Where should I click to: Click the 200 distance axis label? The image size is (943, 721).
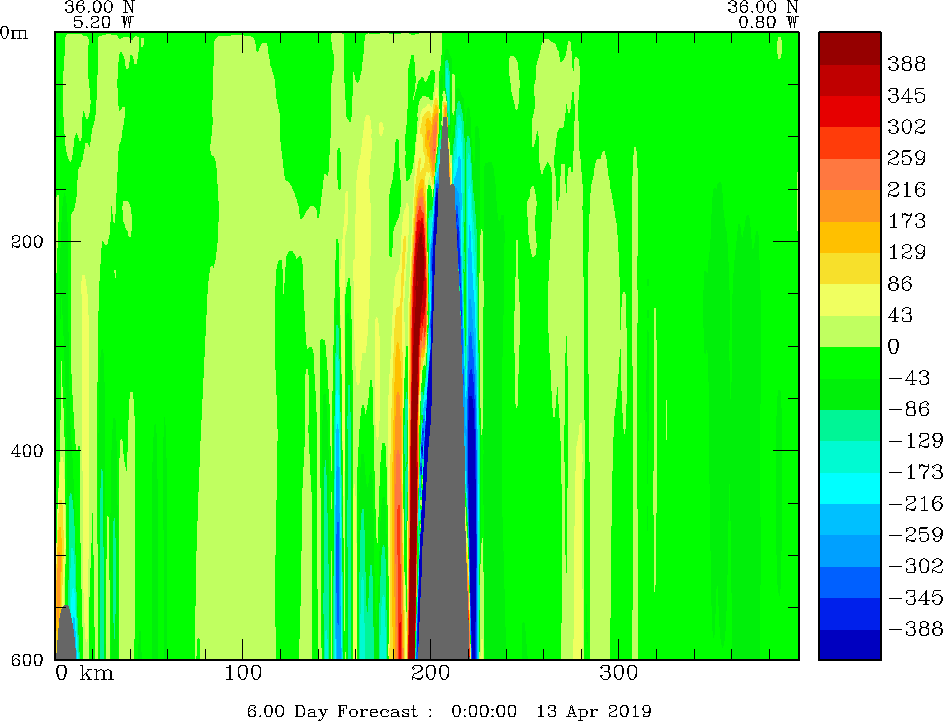coord(431,672)
